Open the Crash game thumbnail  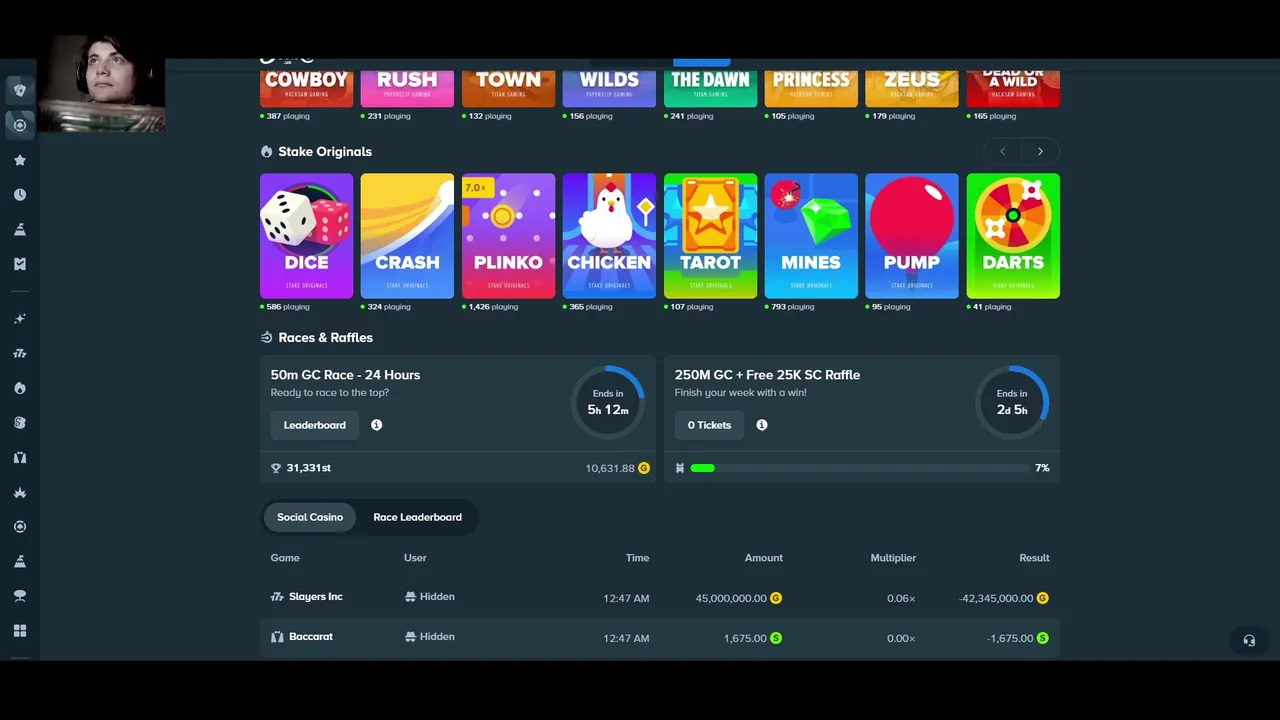[407, 236]
